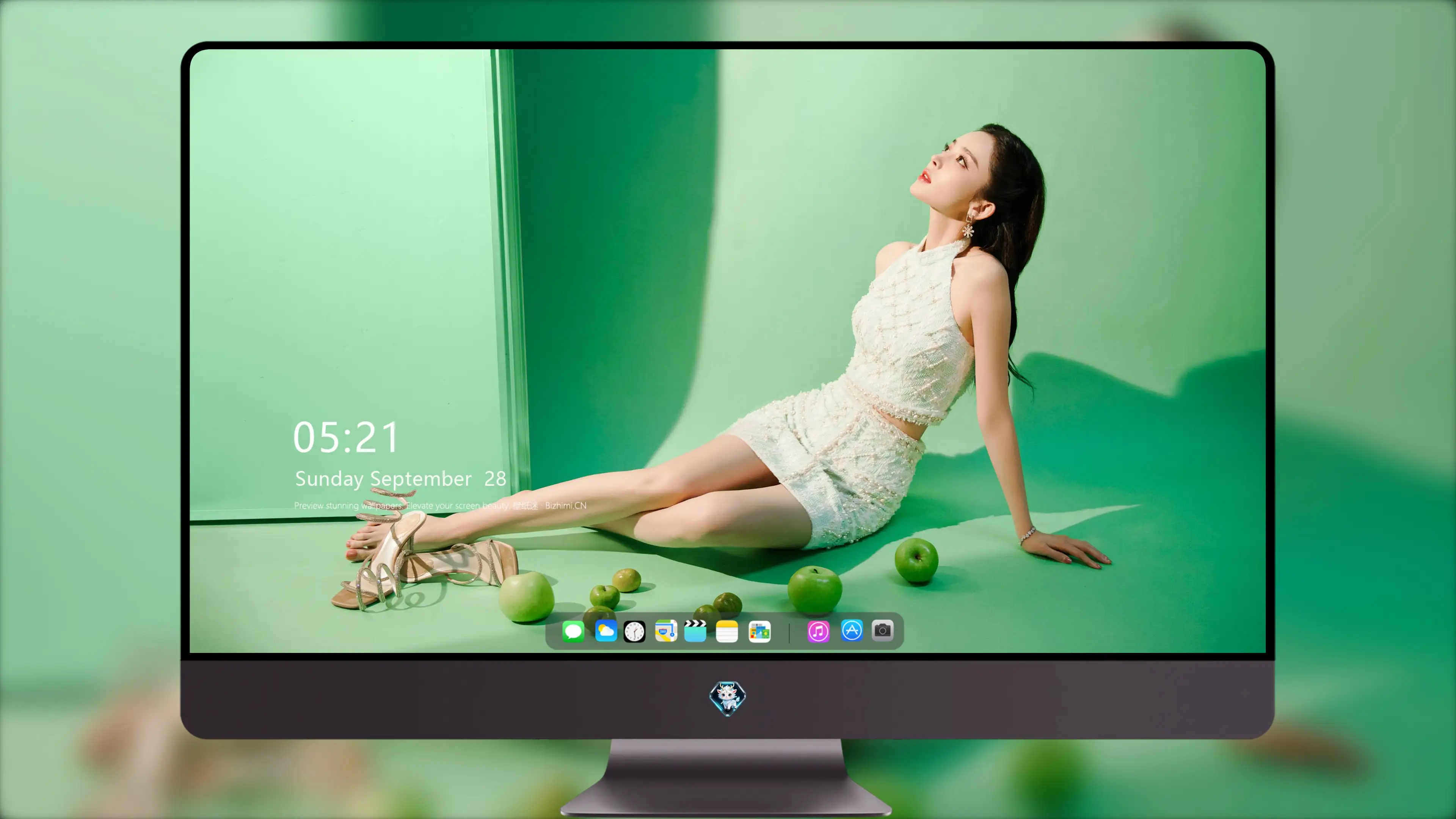Open the Notes app in the dock

click(x=727, y=631)
